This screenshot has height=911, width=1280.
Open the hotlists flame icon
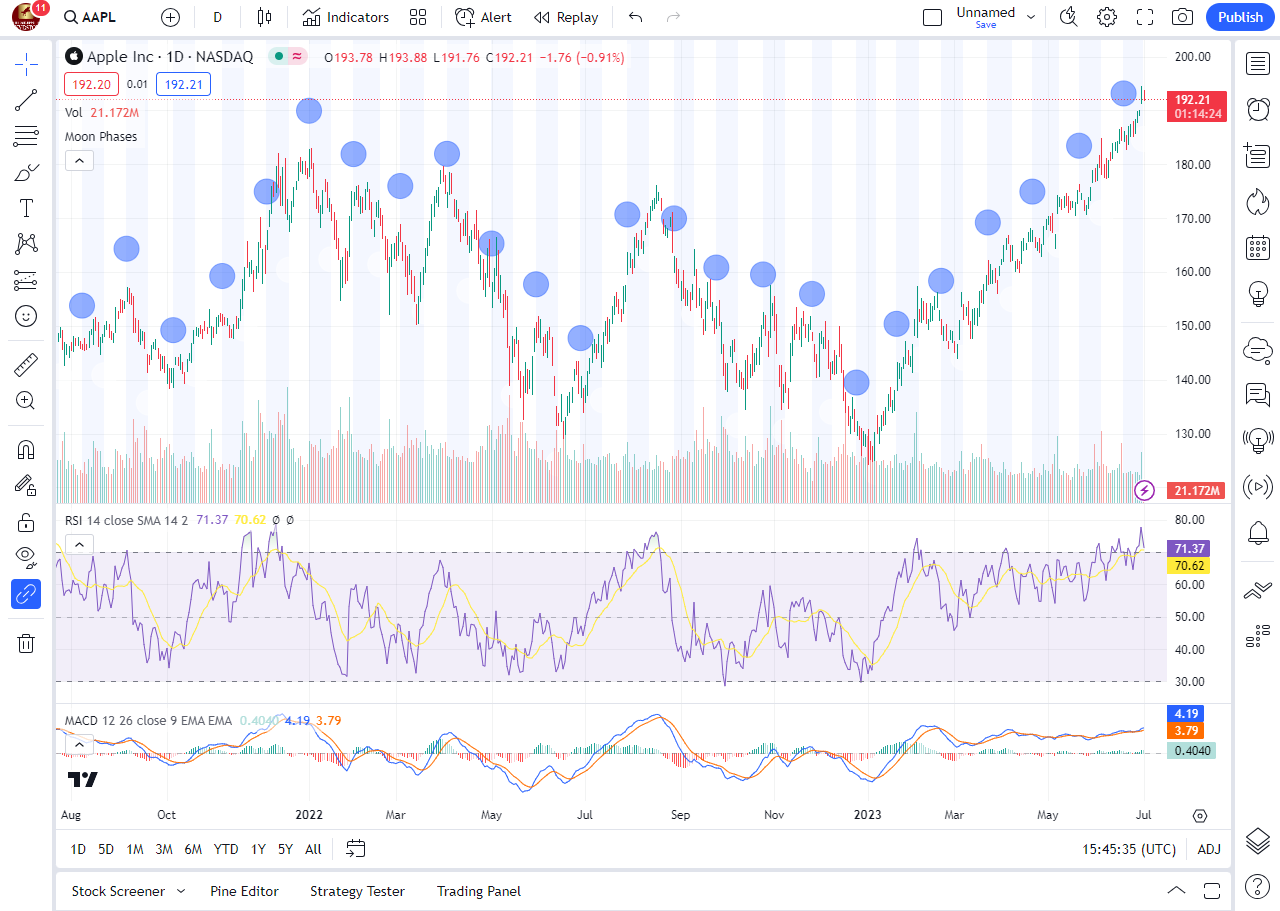pos(1257,202)
